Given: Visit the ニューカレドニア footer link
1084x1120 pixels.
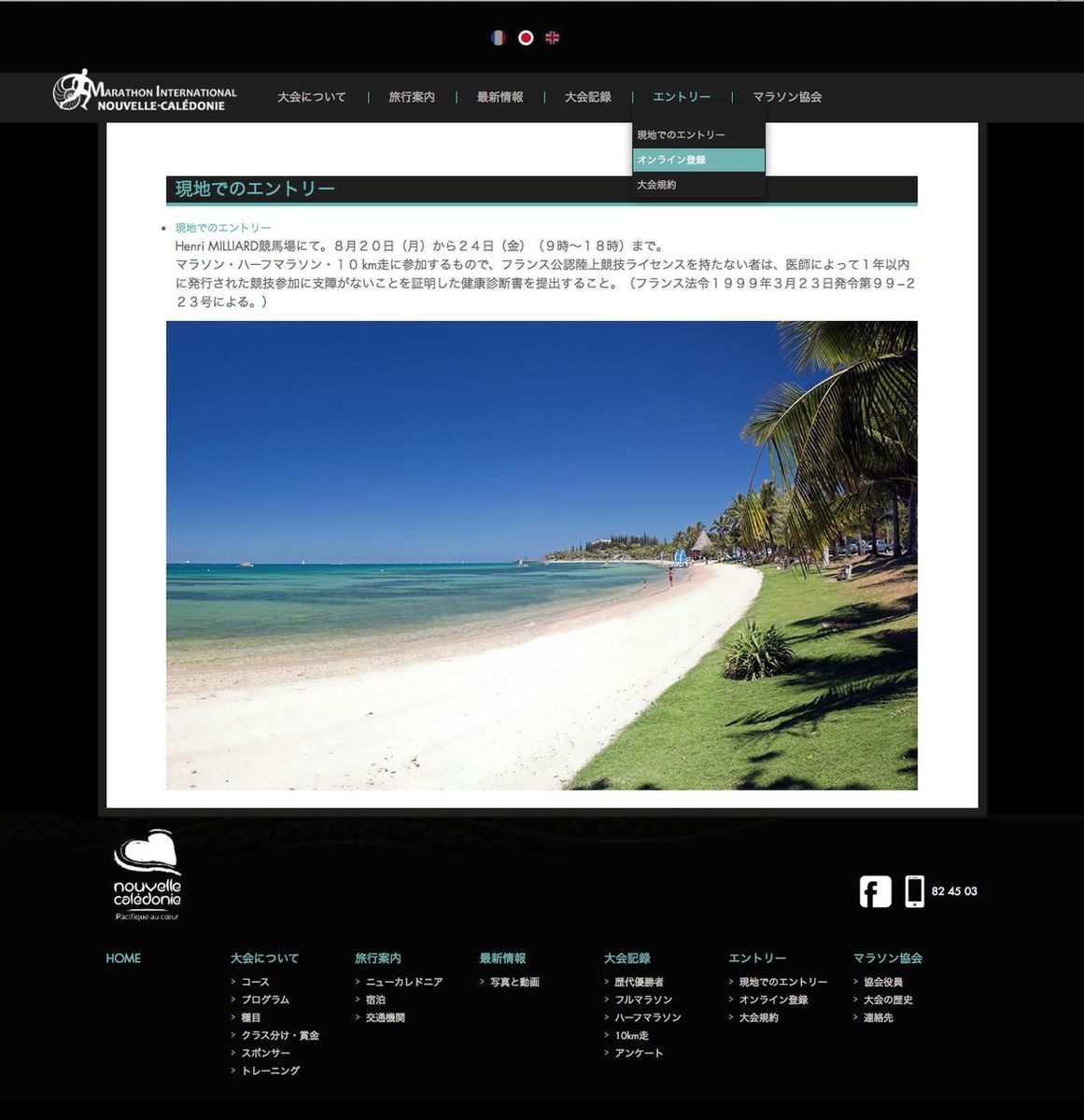Looking at the screenshot, I should click(x=403, y=982).
